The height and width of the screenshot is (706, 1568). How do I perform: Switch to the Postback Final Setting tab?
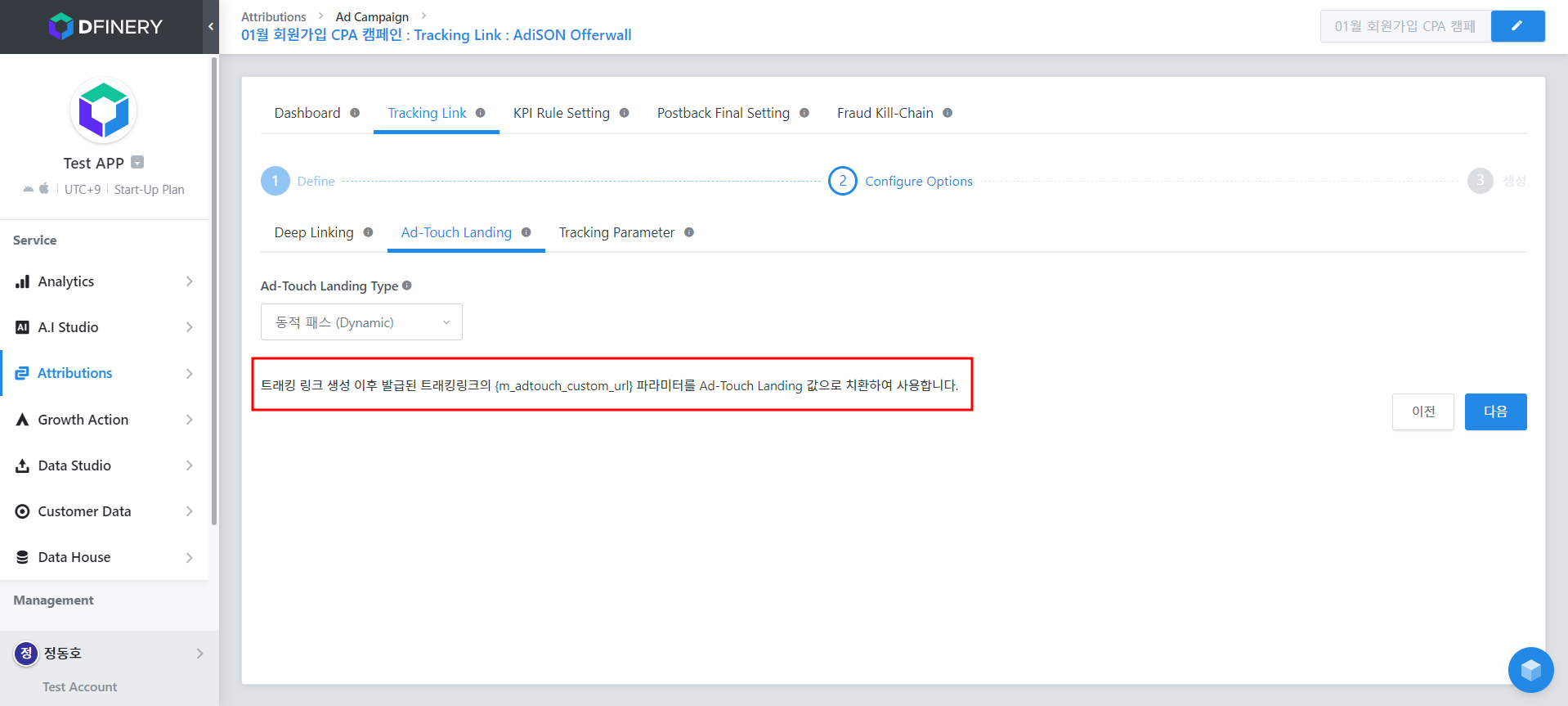[x=724, y=113]
